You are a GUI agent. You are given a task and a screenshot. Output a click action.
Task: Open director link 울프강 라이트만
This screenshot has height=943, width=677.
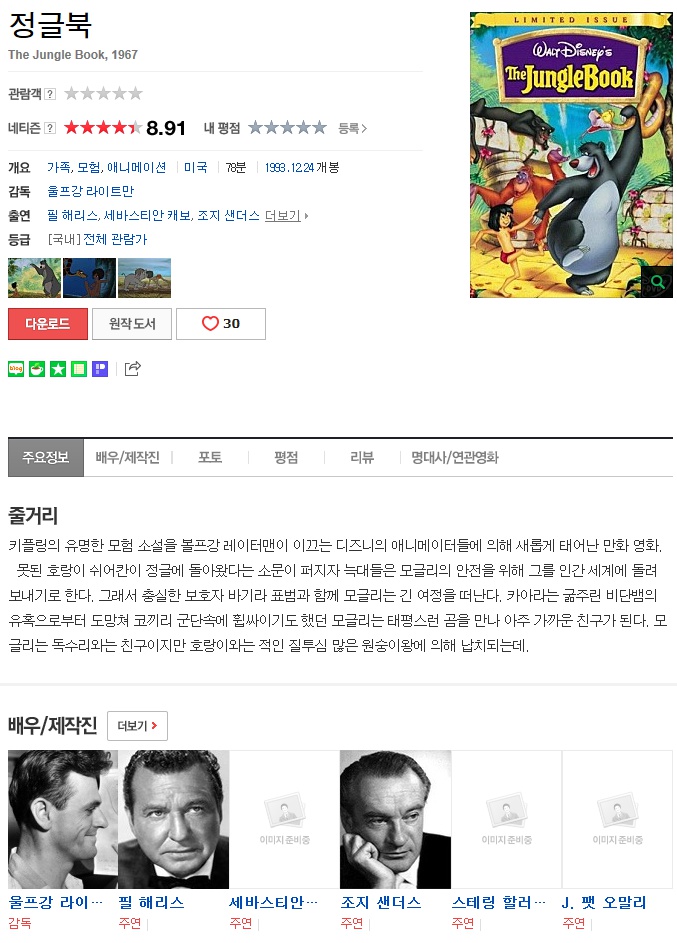point(90,191)
